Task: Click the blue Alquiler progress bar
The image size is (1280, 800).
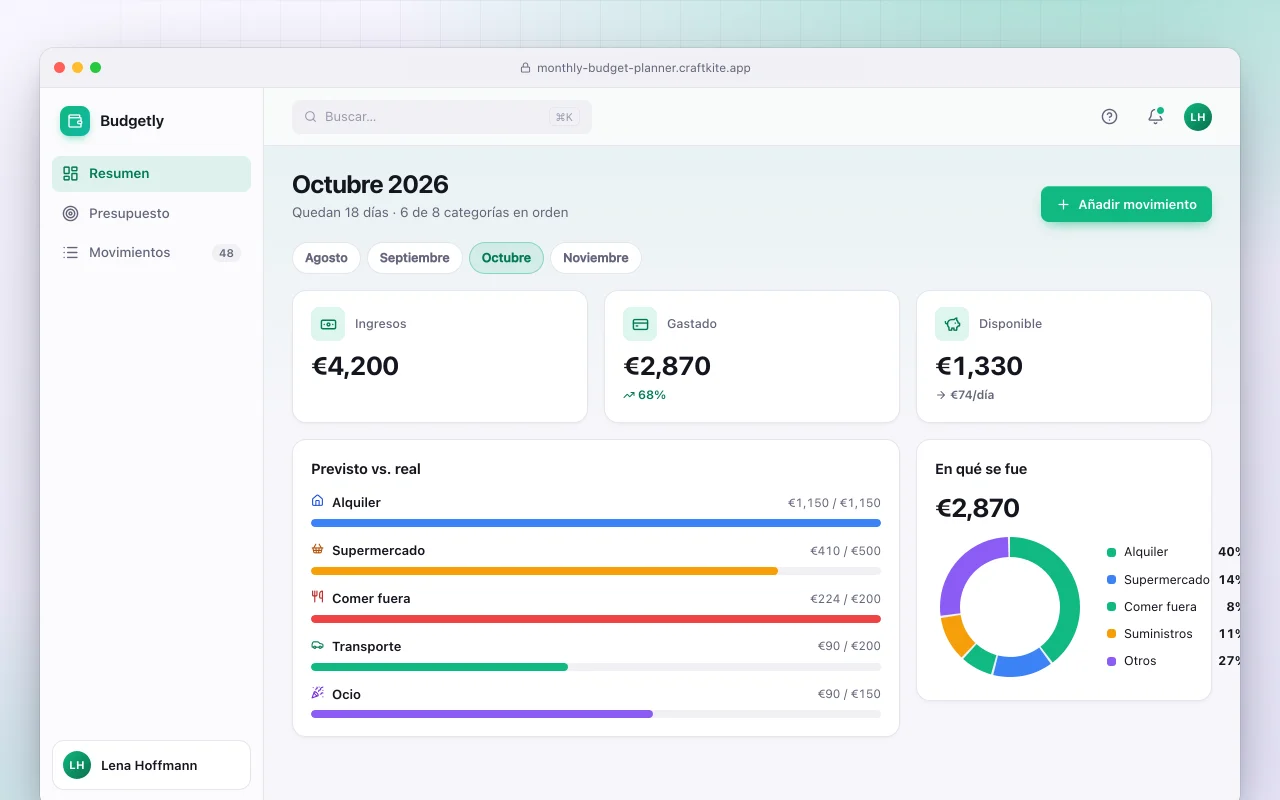Action: click(x=596, y=523)
